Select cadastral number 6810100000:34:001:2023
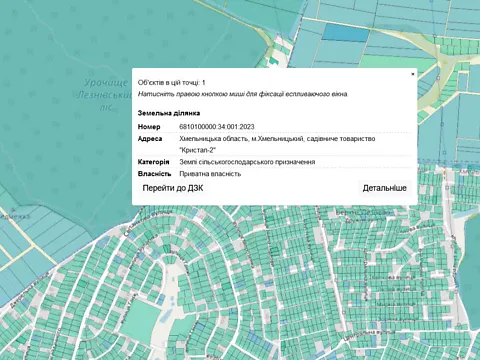Image resolution: width=480 pixels, height=360 pixels. tap(217, 127)
